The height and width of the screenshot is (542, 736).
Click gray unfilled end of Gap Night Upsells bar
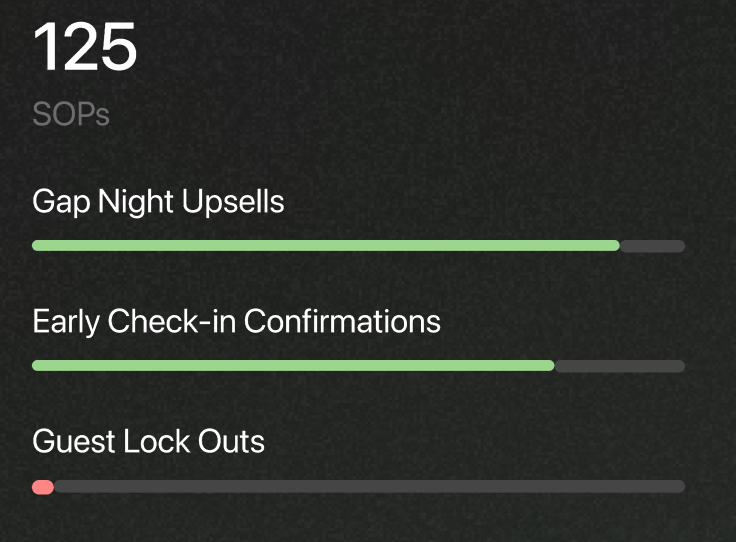tap(654, 246)
